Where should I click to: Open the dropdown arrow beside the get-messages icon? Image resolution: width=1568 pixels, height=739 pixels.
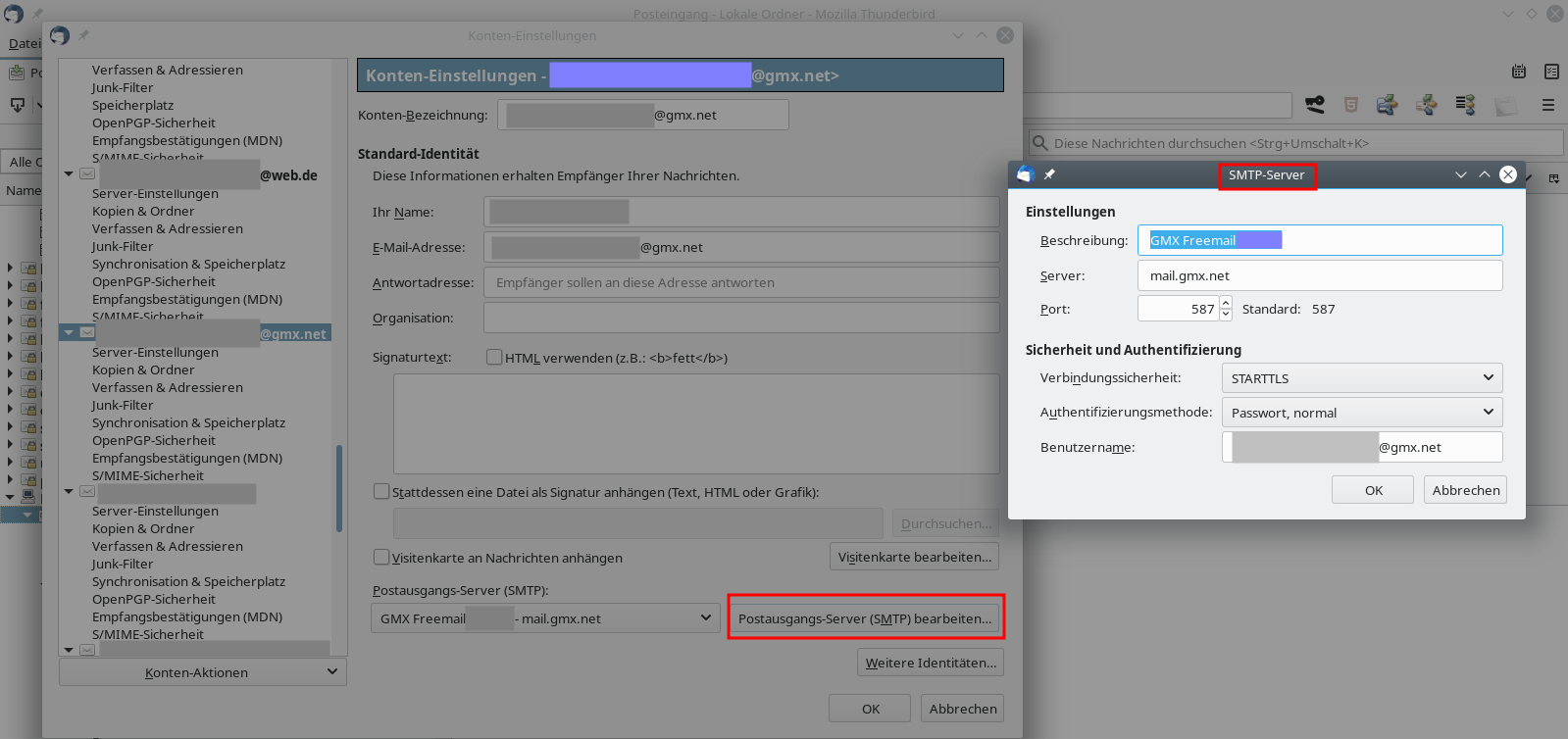tap(40, 105)
